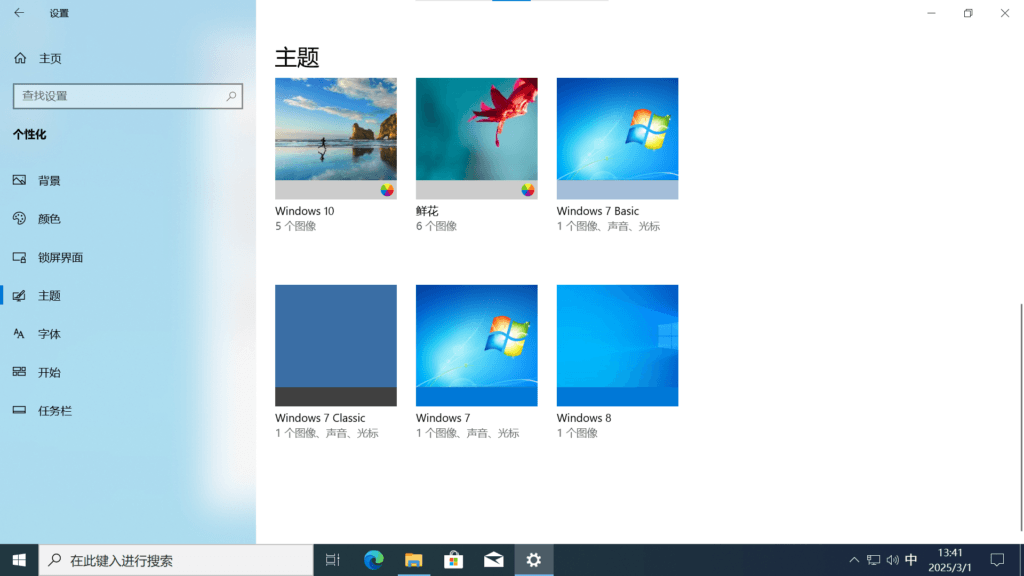This screenshot has height=576, width=1024.
Task: Click the 查找设置 search field
Action: point(127,96)
